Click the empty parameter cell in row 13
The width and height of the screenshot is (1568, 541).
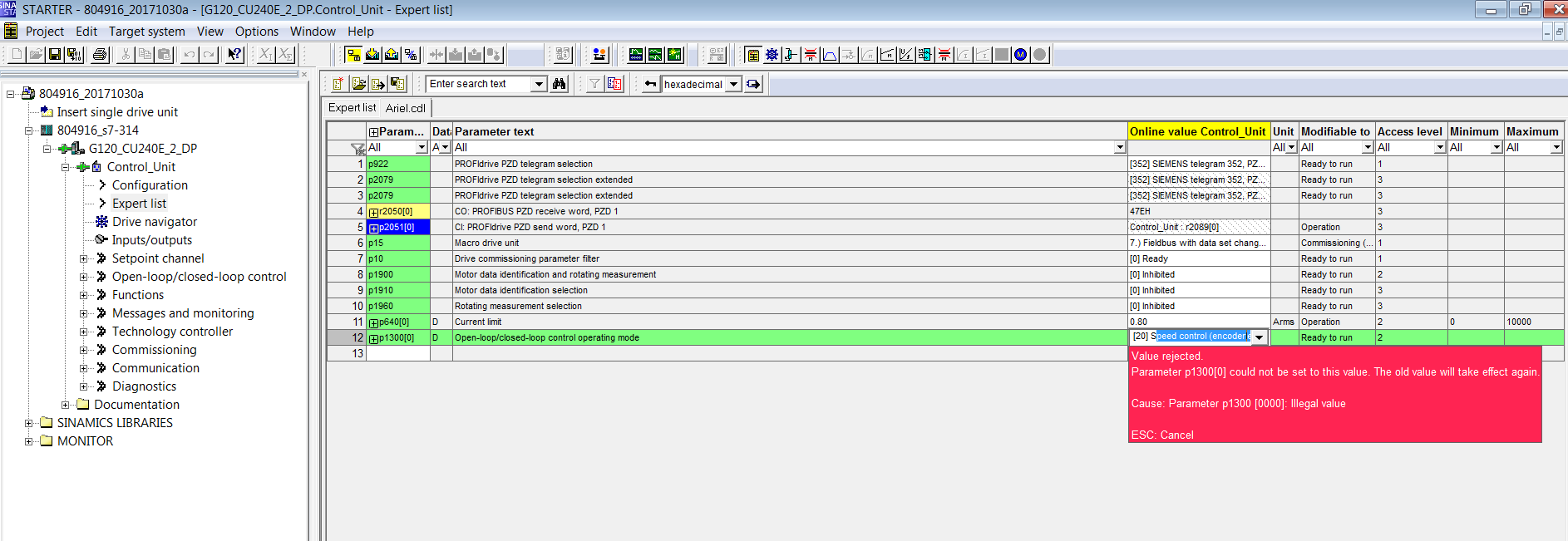pos(398,353)
